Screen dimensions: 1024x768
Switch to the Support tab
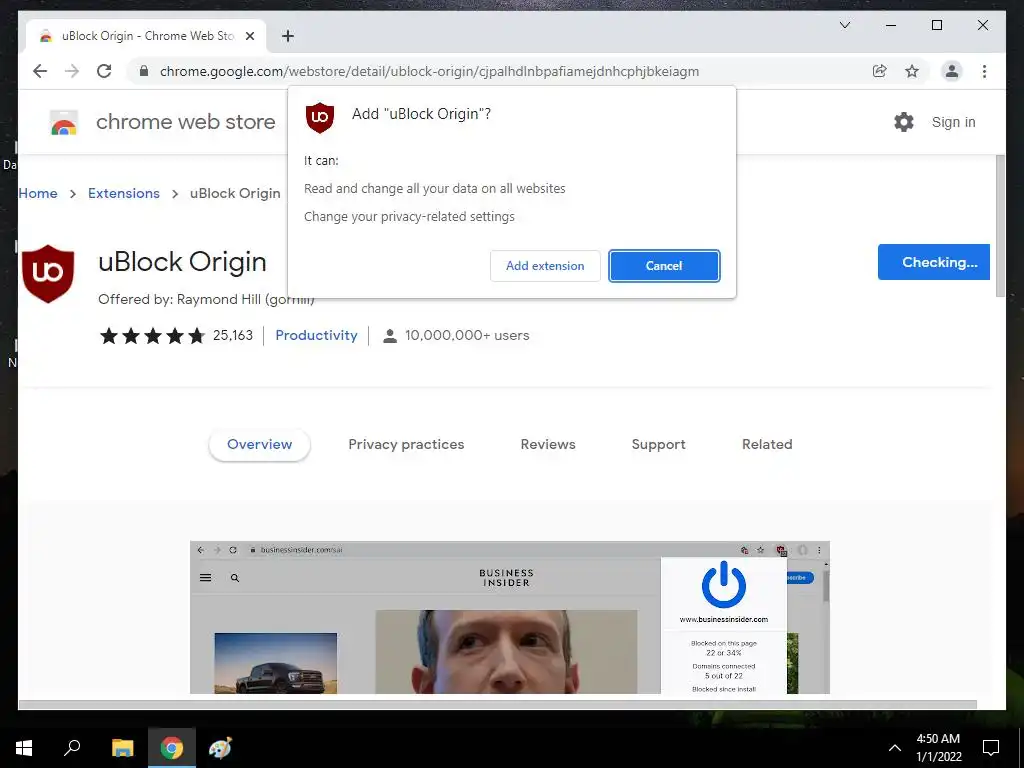click(658, 444)
